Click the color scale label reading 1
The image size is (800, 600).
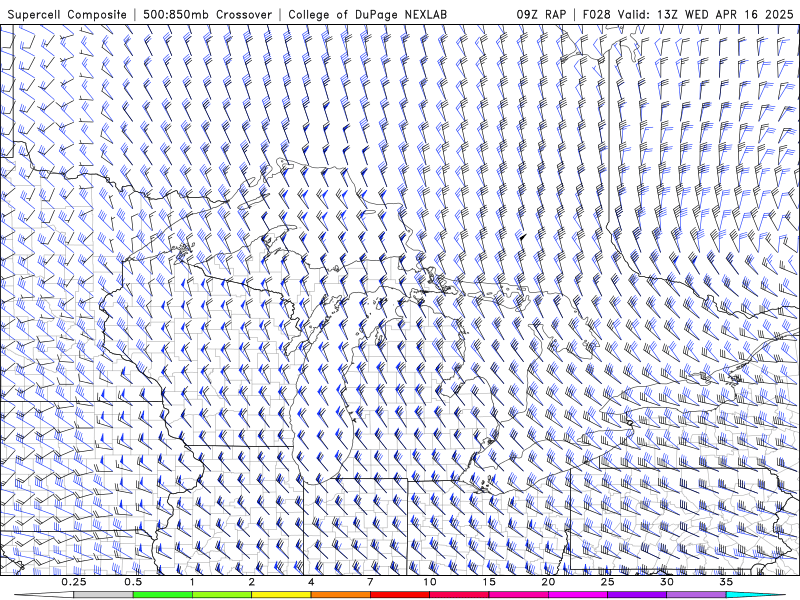192,582
